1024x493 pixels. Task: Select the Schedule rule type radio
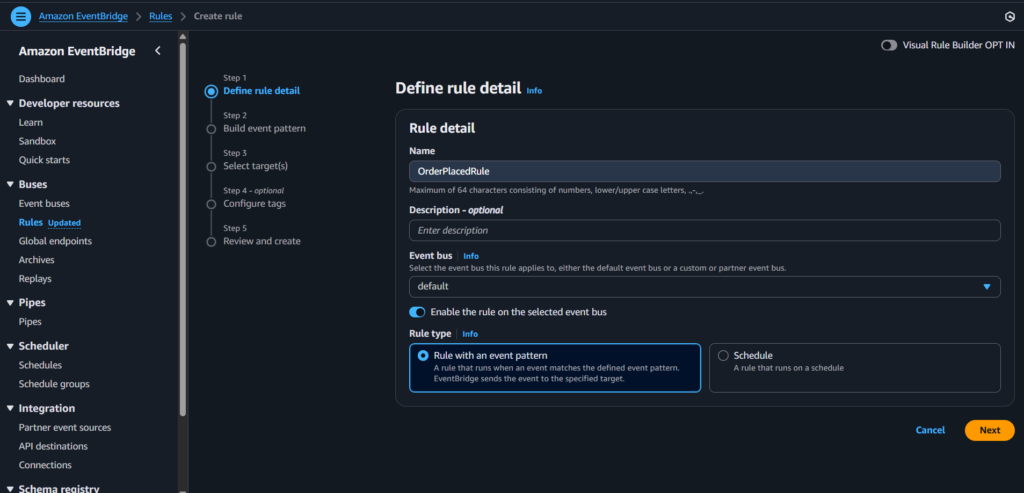[x=724, y=355]
